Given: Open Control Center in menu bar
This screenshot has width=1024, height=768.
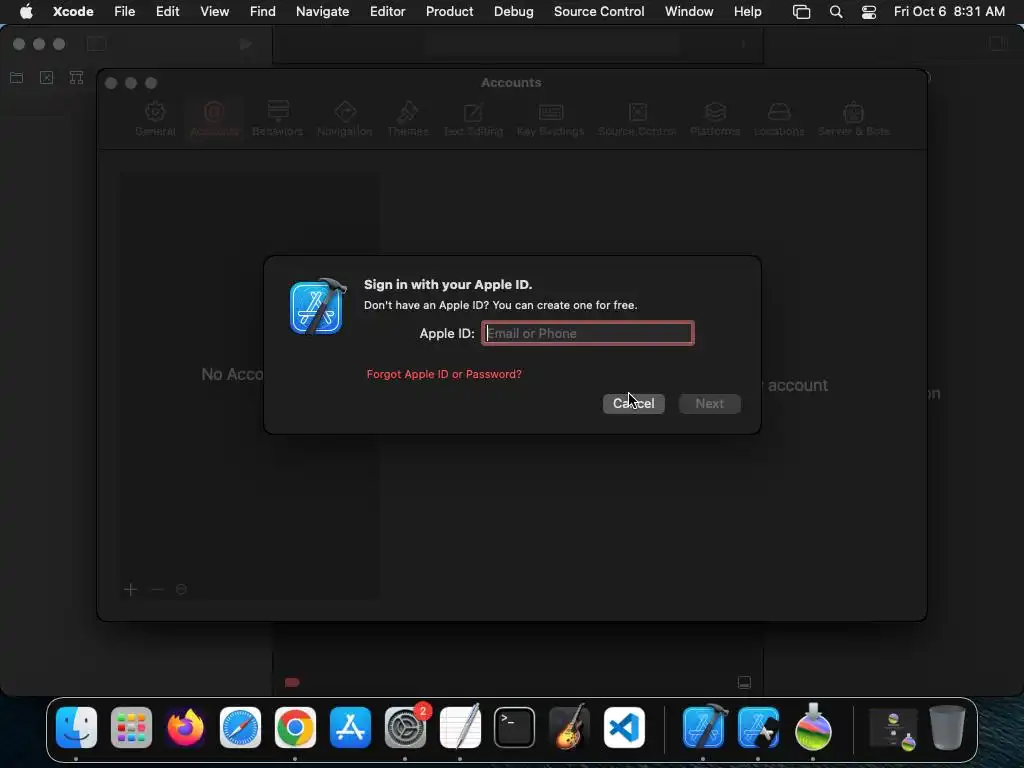Looking at the screenshot, I should point(869,12).
